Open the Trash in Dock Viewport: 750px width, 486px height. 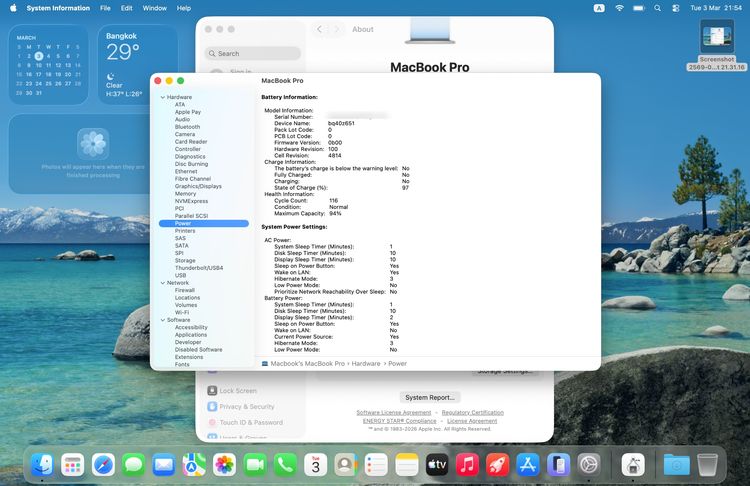click(707, 464)
